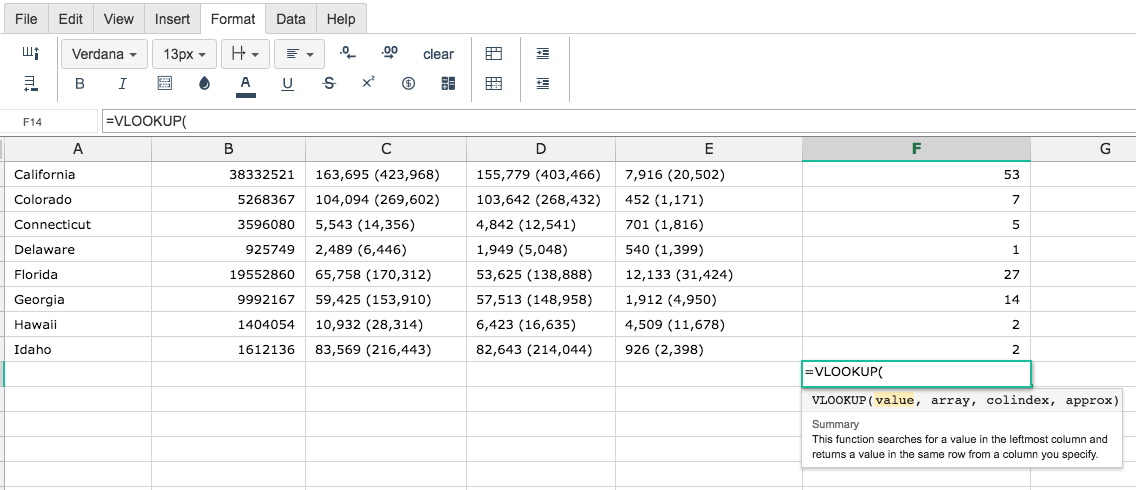Click into the formula bar input

[616, 122]
